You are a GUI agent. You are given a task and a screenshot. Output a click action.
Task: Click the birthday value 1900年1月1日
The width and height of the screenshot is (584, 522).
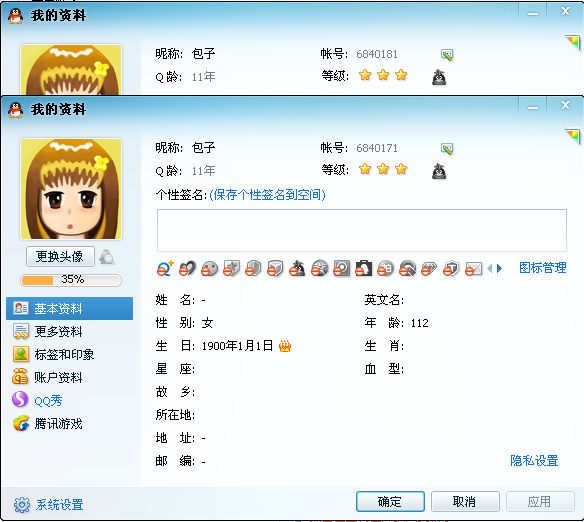click(x=238, y=346)
